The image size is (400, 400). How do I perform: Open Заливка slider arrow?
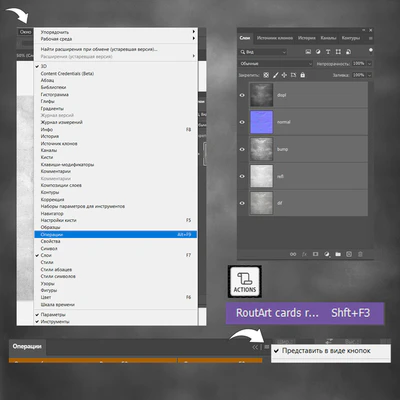coord(369,75)
